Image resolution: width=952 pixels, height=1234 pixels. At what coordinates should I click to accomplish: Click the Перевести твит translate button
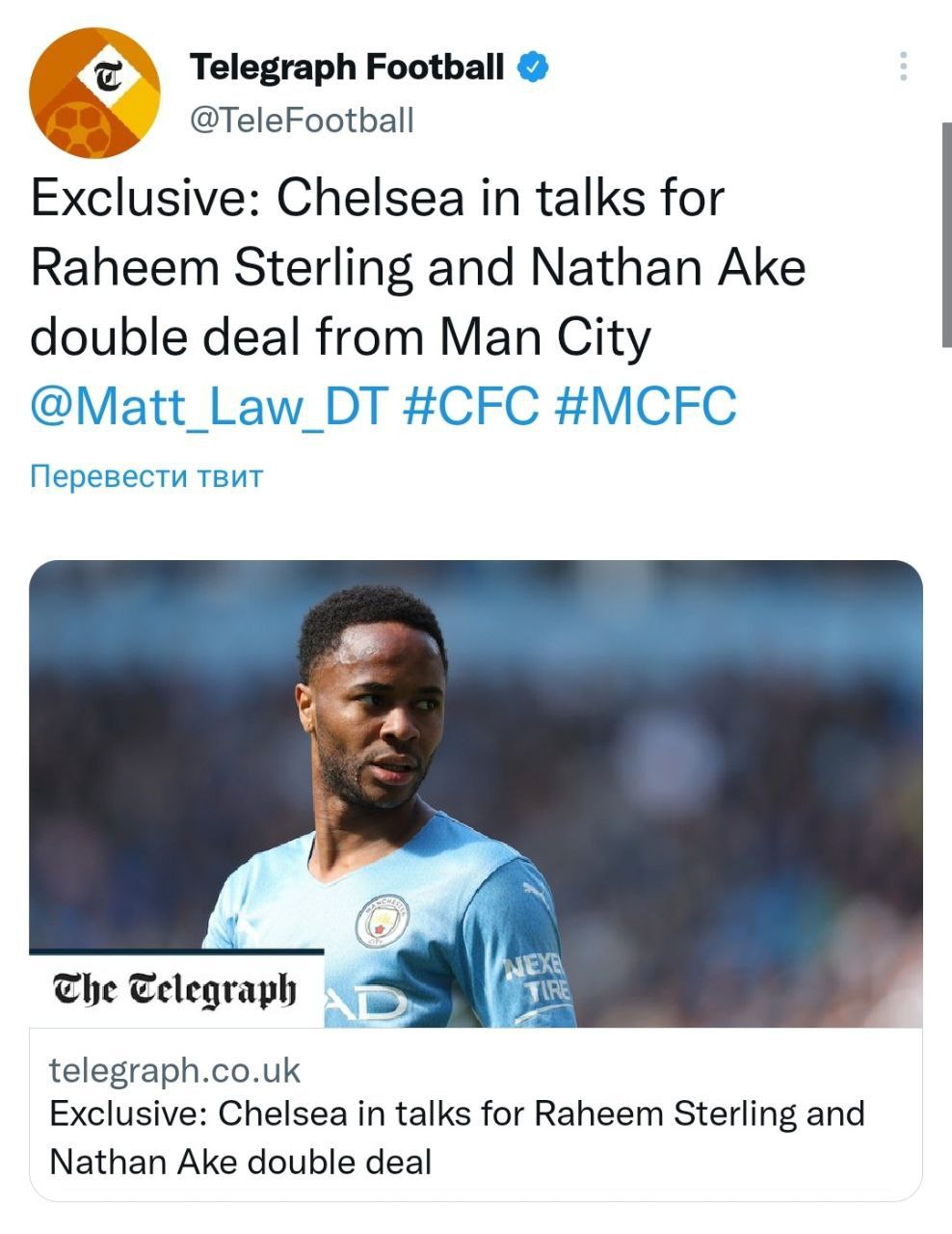tap(146, 476)
